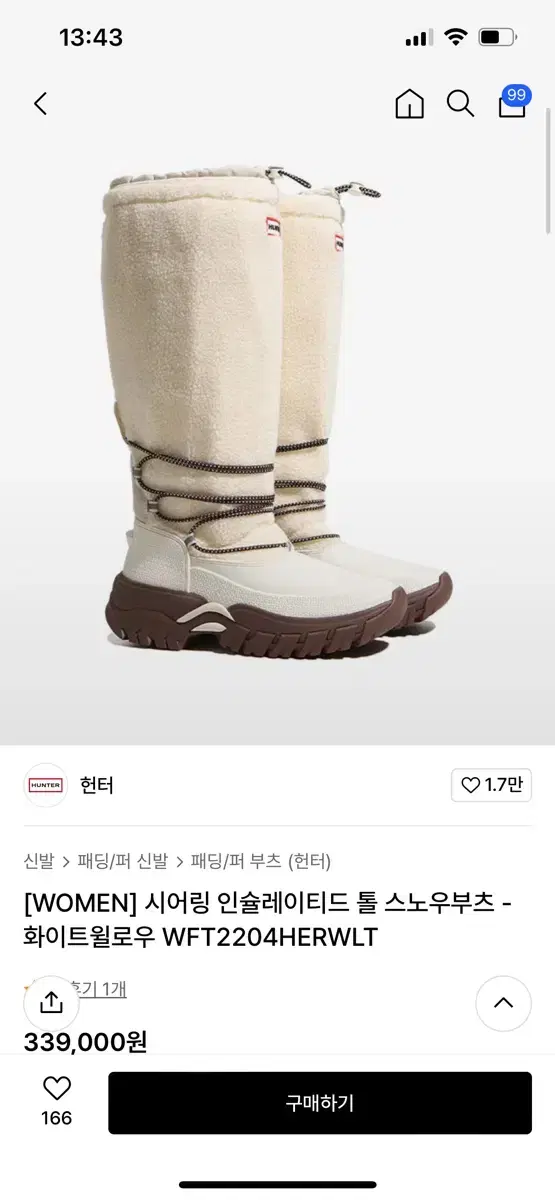Go to the 신발 breadcrumb category
The image size is (555, 1200).
pyautogui.click(x=38, y=860)
